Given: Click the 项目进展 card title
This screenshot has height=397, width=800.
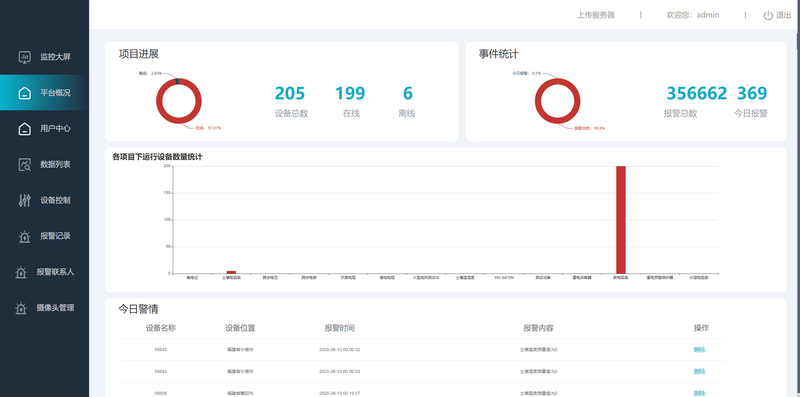Looking at the screenshot, I should [x=139, y=54].
